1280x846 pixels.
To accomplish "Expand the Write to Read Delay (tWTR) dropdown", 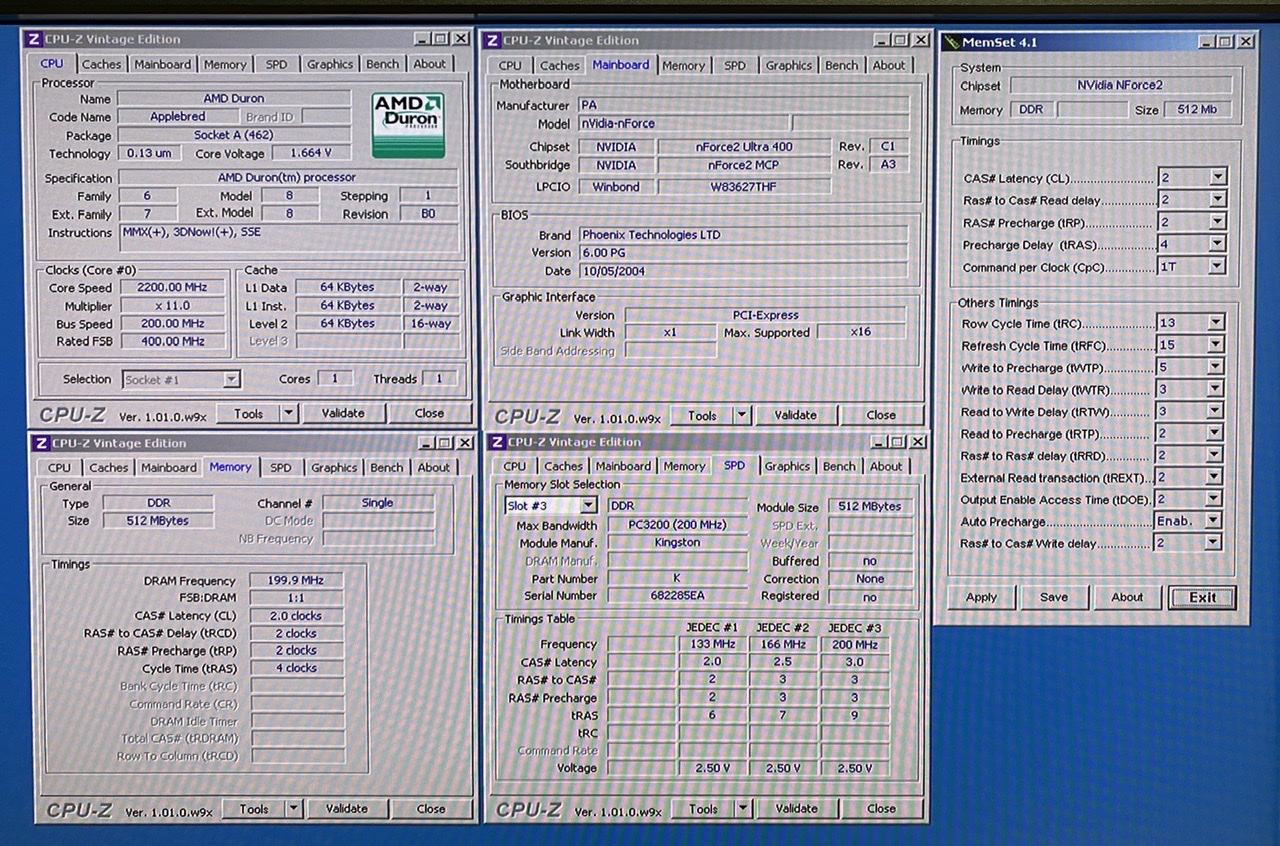I will click(x=1215, y=389).
